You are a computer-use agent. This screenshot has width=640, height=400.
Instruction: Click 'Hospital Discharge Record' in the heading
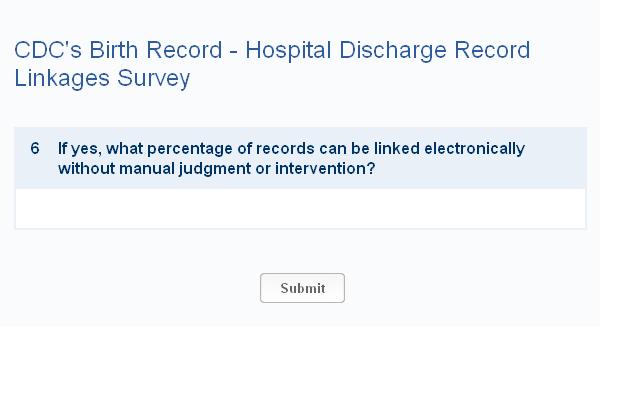click(387, 50)
